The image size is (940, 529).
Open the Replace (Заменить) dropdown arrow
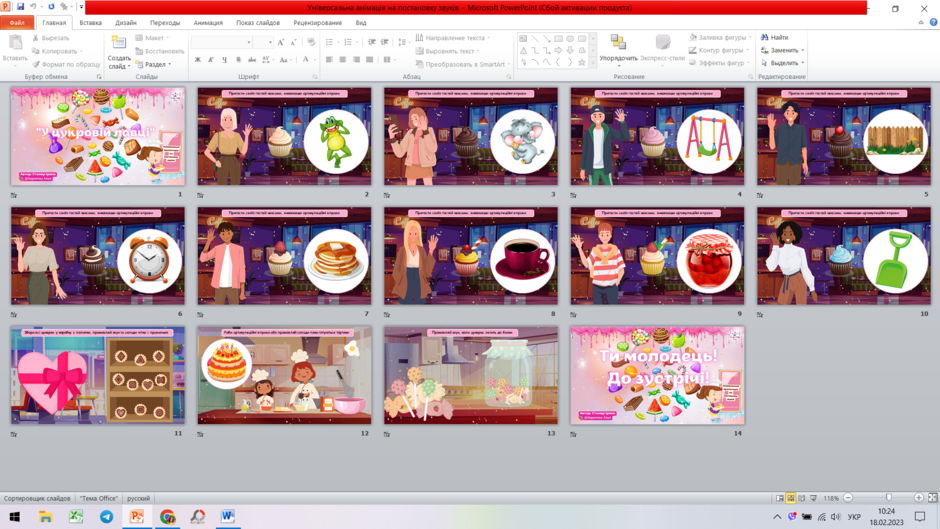pos(803,50)
